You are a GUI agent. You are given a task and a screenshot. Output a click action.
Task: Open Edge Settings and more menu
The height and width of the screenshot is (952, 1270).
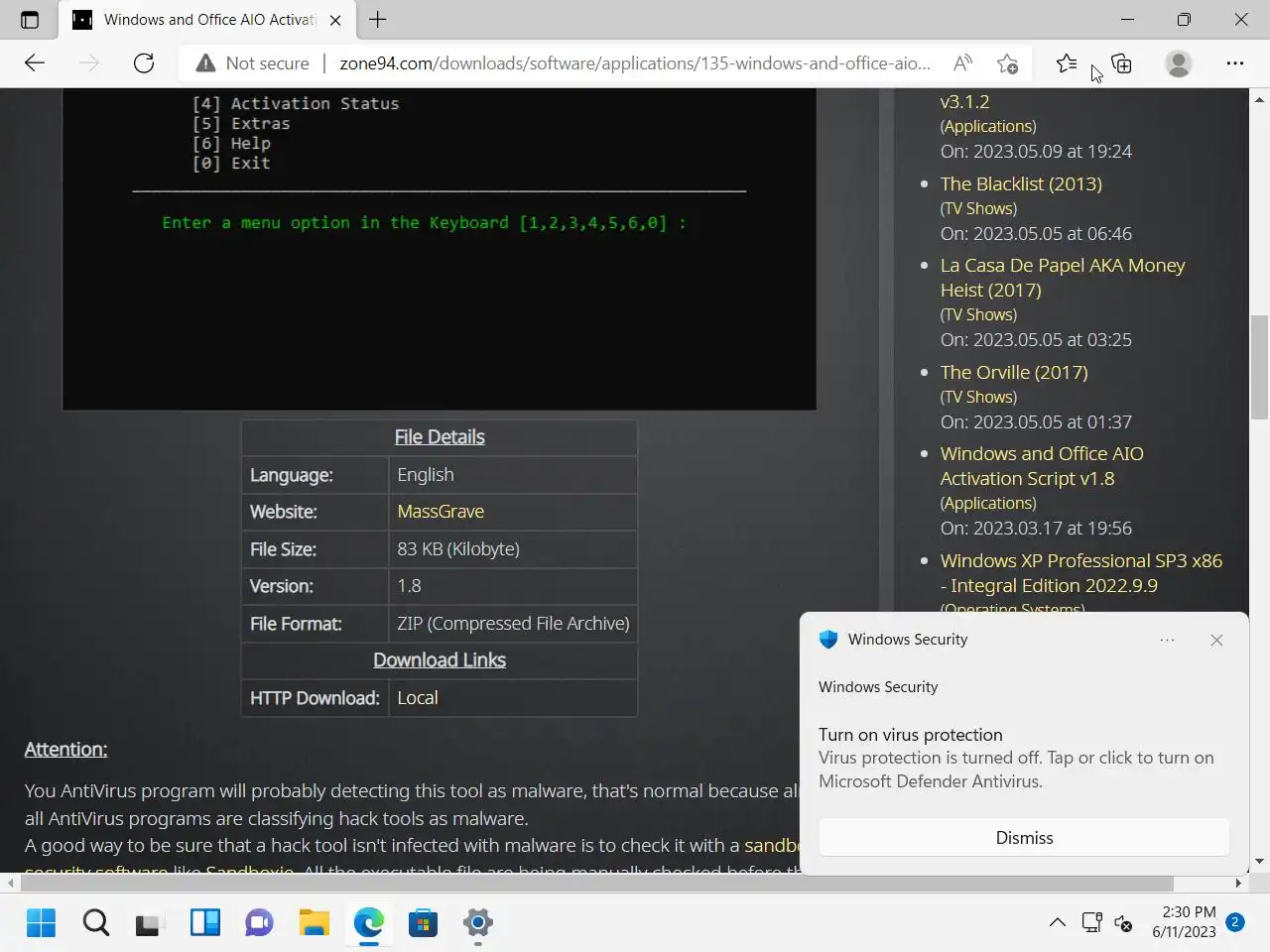coord(1235,63)
